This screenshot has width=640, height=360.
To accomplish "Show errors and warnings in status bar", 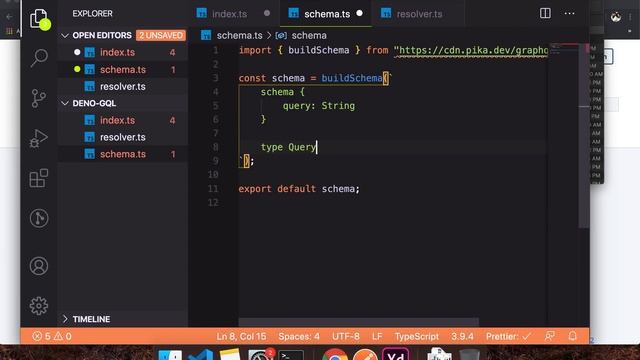I will pyautogui.click(x=52, y=336).
